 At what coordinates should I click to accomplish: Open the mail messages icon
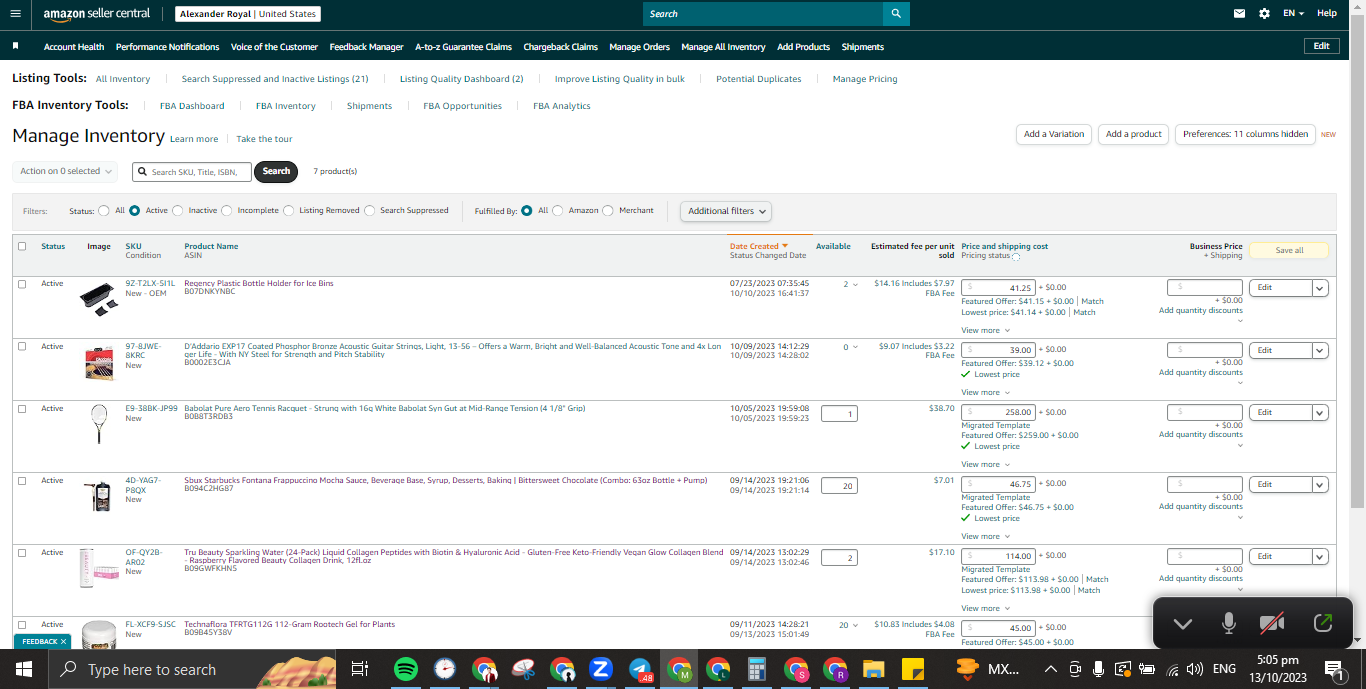(1240, 13)
